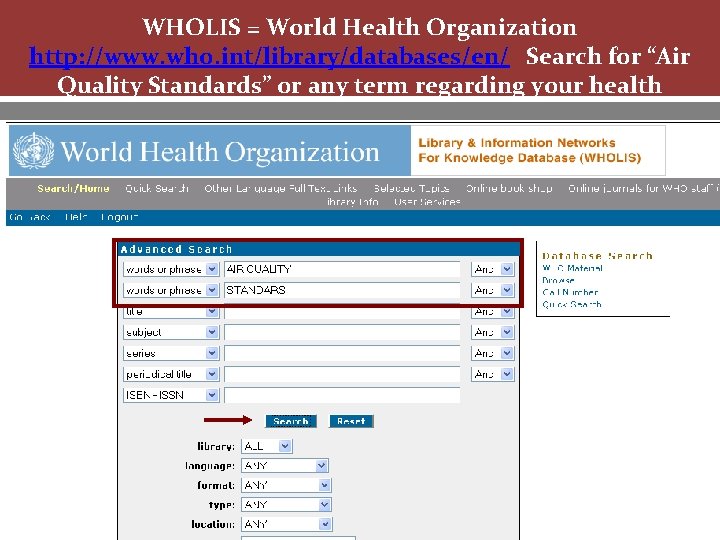Expand the And dropdown on title row
Screen dimensions: 720x540
coord(492,311)
